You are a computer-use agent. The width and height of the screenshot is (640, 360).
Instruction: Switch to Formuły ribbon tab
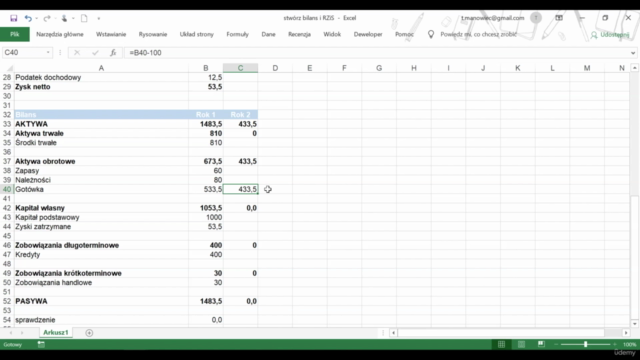coord(238,34)
